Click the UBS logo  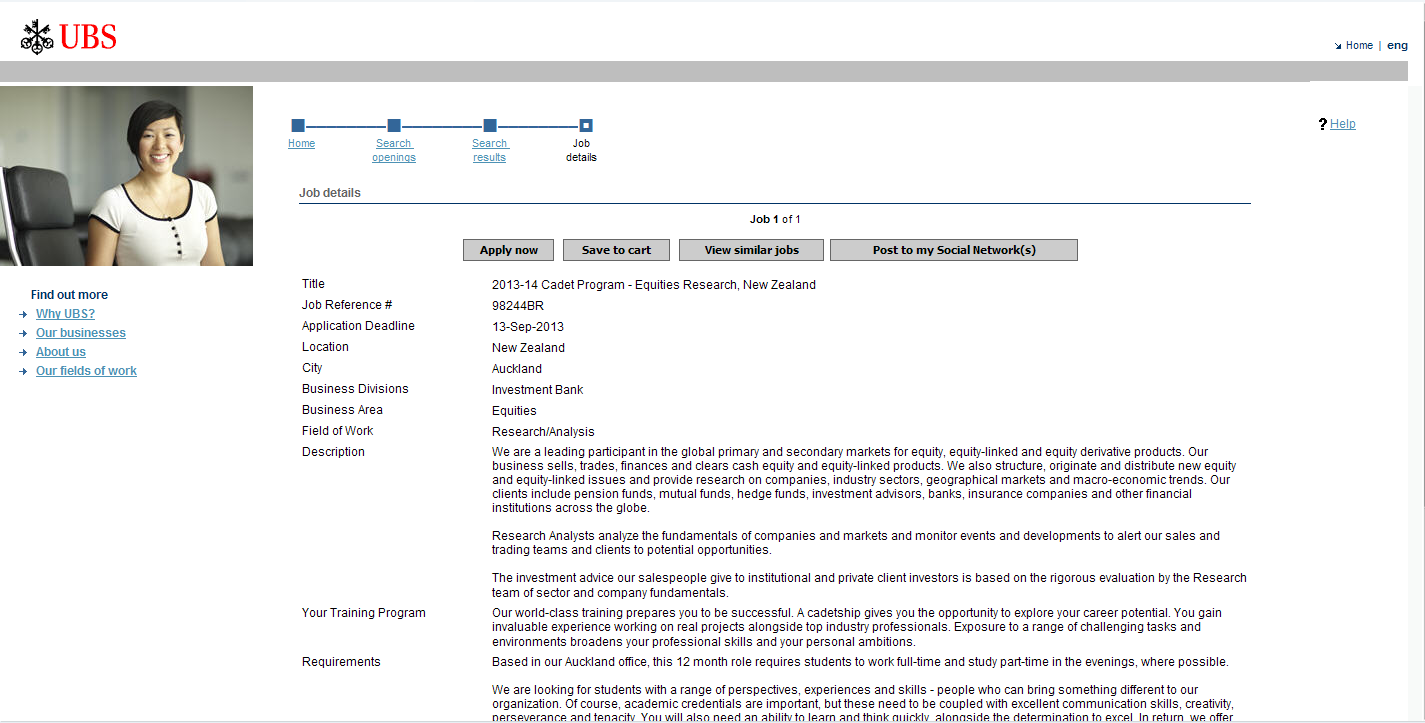click(x=69, y=37)
